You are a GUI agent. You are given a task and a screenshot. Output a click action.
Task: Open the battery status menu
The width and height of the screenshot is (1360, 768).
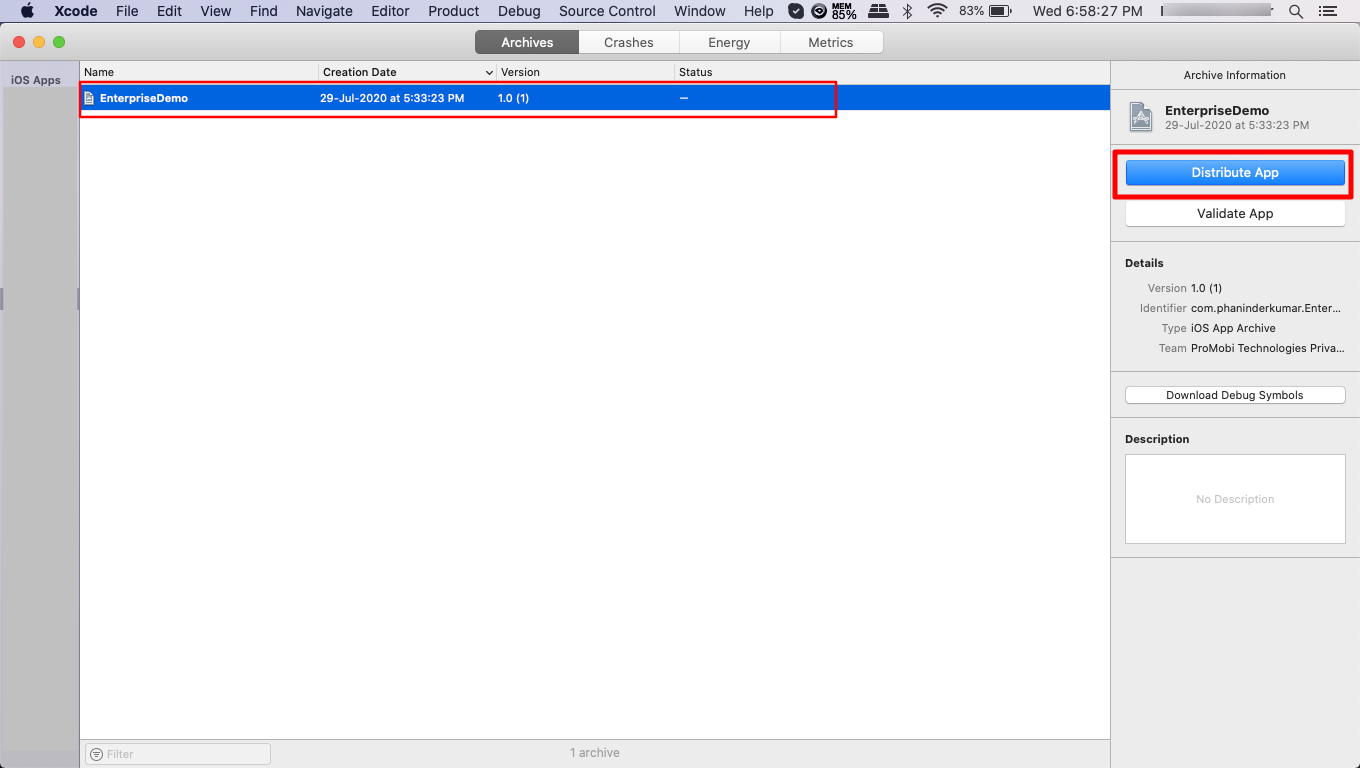[x=986, y=11]
